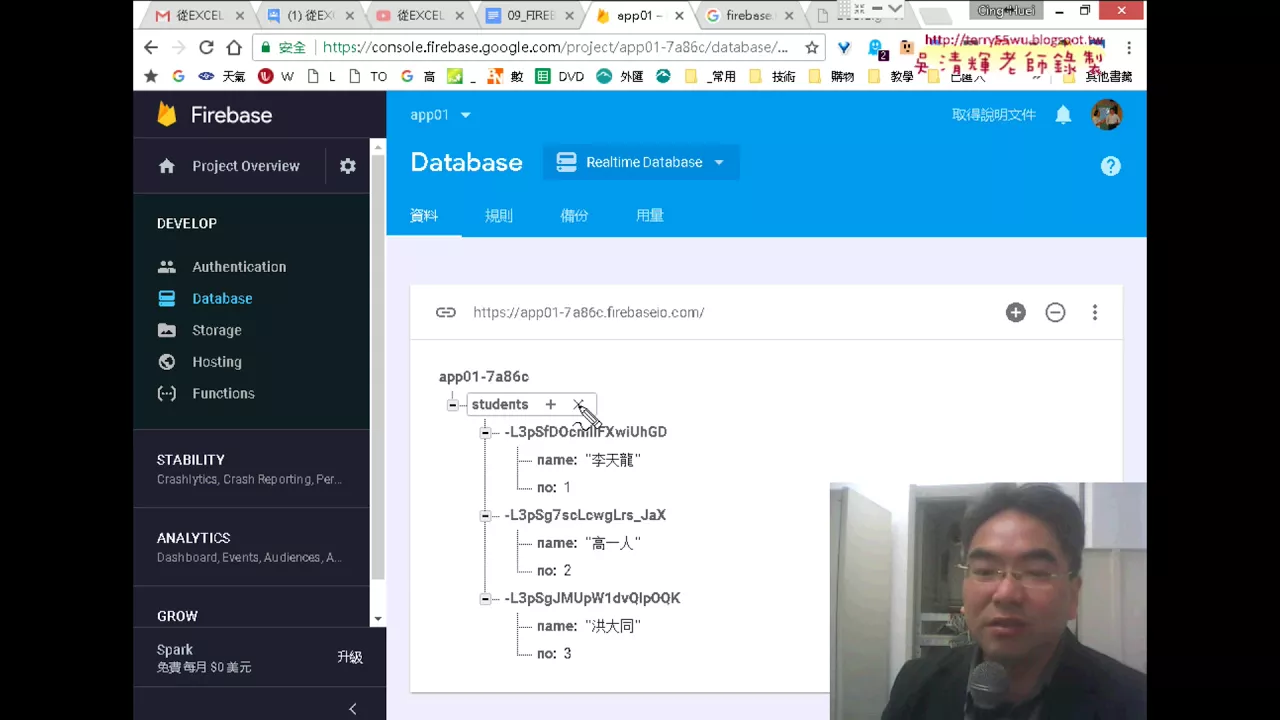The width and height of the screenshot is (1280, 720).
Task: Switch to firebase Google search tab
Action: point(749,15)
